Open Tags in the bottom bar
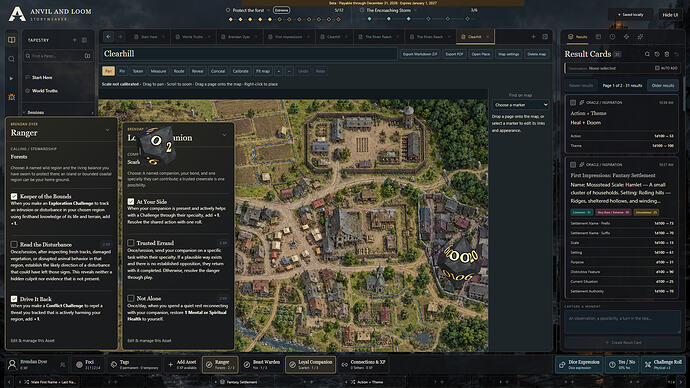 click(x=135, y=364)
